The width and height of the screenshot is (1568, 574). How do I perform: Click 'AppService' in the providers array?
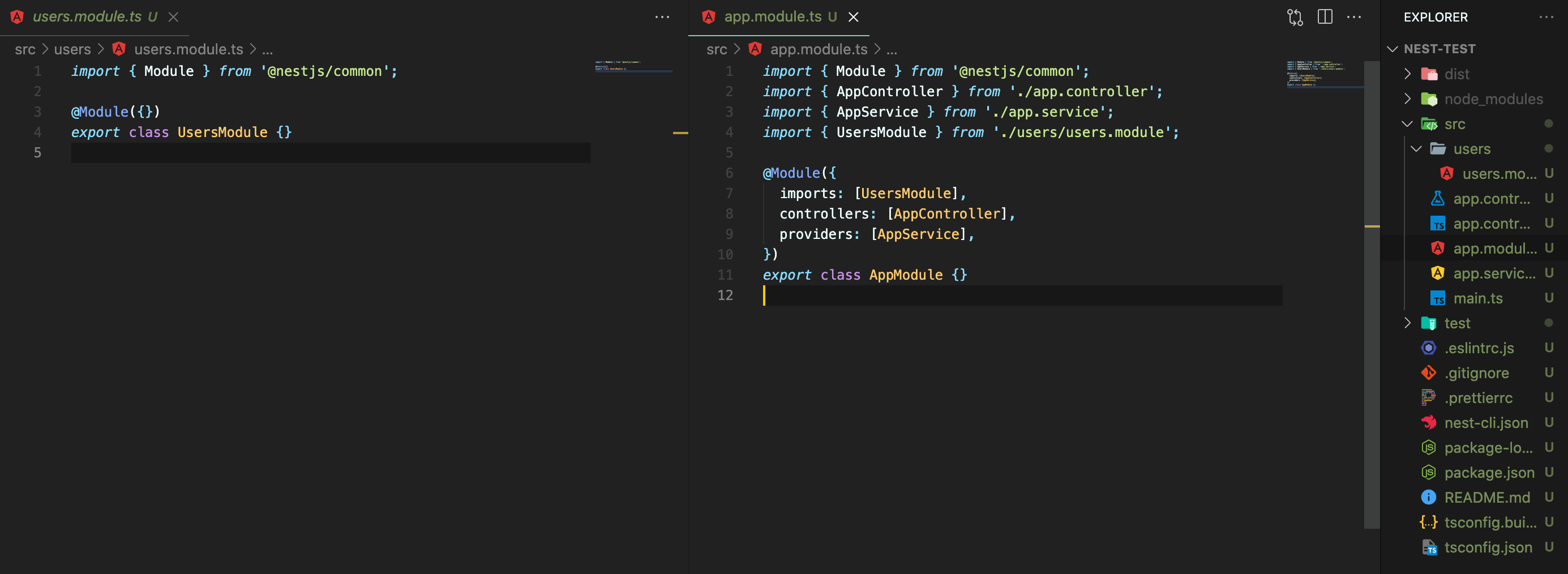coord(918,234)
